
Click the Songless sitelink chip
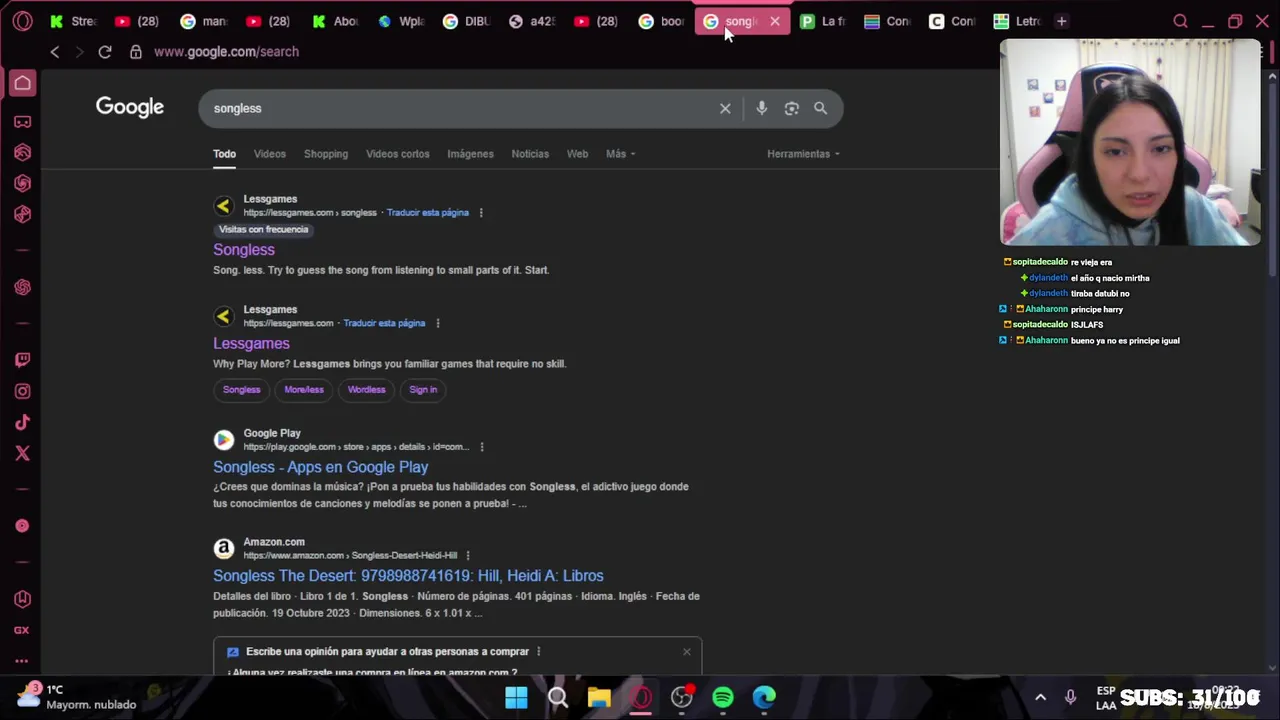pos(241,390)
